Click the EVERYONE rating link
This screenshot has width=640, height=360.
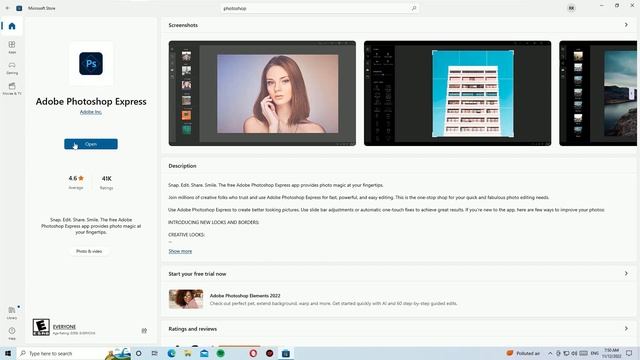(x=64, y=327)
